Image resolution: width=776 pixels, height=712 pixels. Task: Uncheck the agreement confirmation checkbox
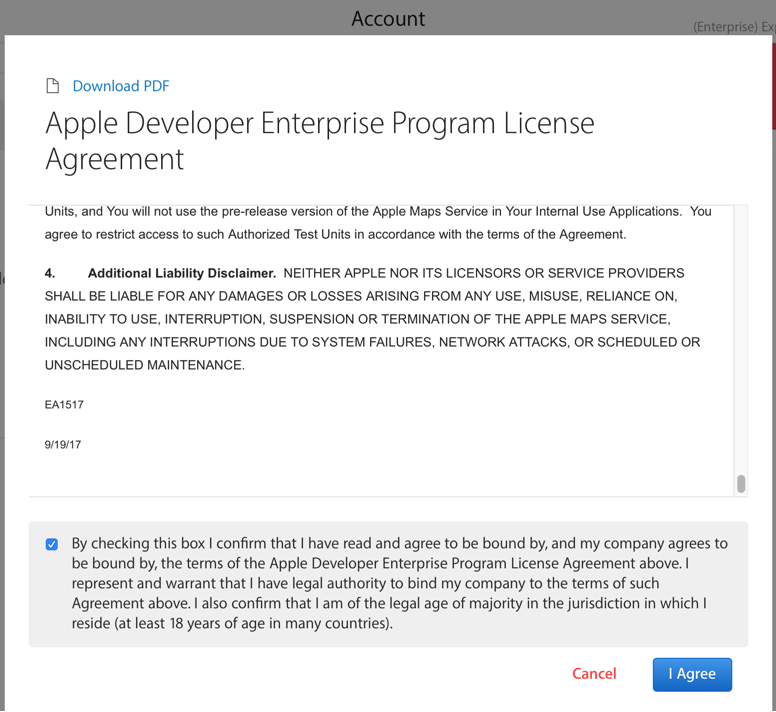51,544
